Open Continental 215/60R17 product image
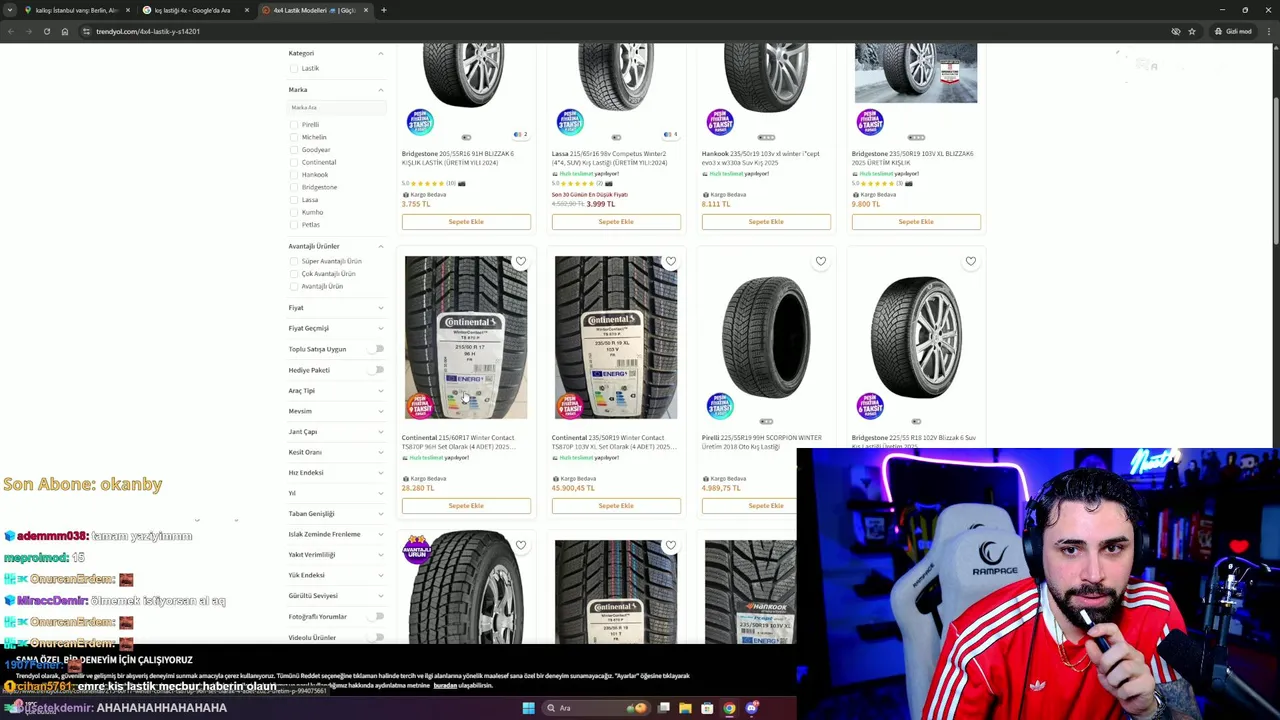This screenshot has height=720, width=1280. [x=466, y=338]
